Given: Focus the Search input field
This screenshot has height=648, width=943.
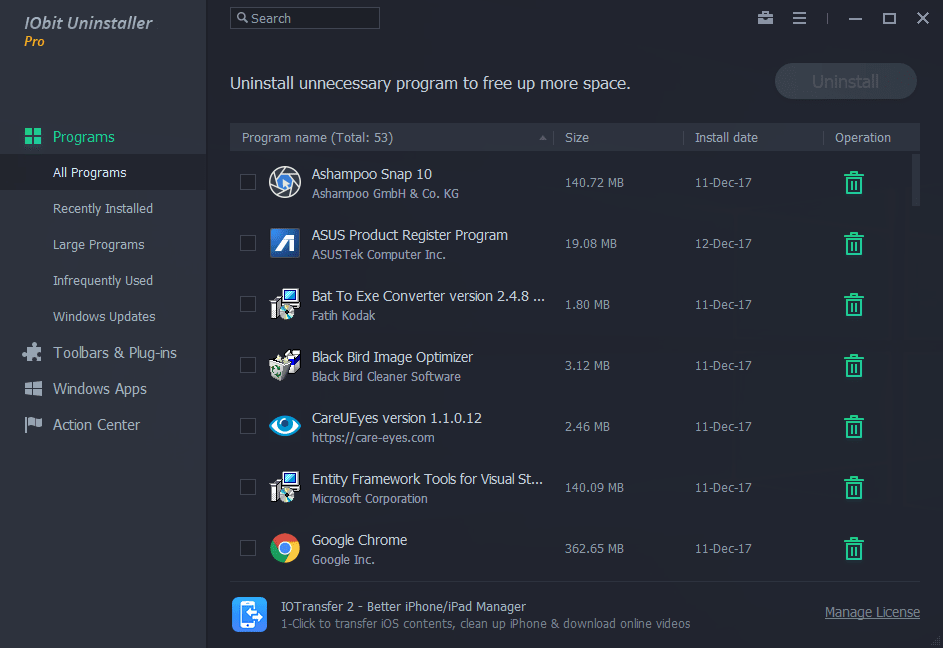Looking at the screenshot, I should pyautogui.click(x=304, y=18).
